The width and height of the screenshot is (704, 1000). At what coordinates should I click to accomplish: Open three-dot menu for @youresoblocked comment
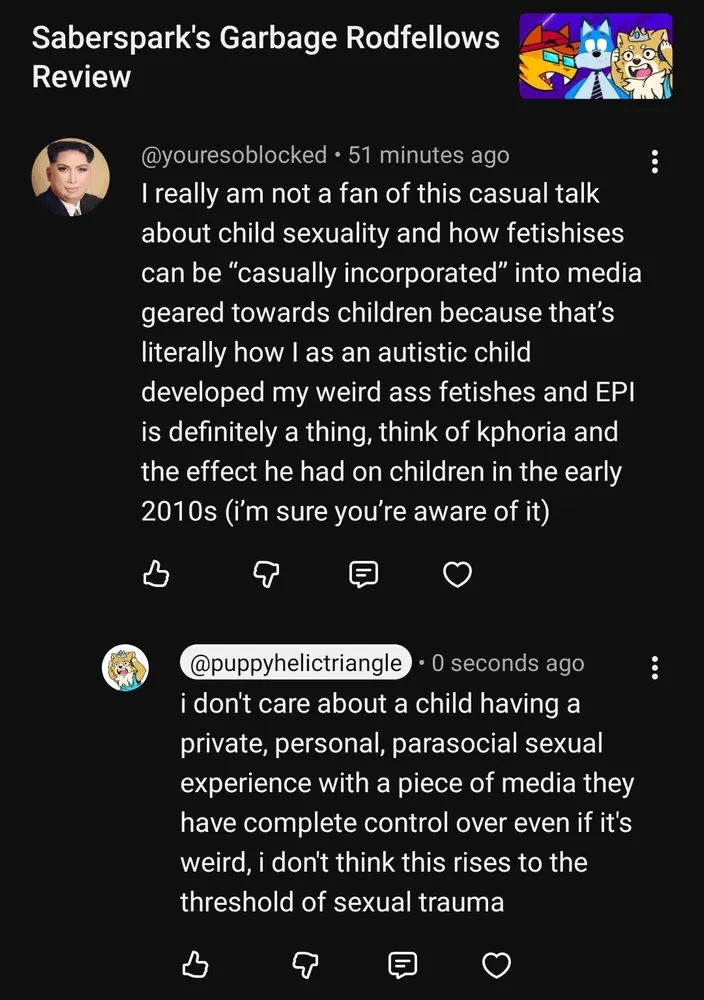(x=654, y=160)
